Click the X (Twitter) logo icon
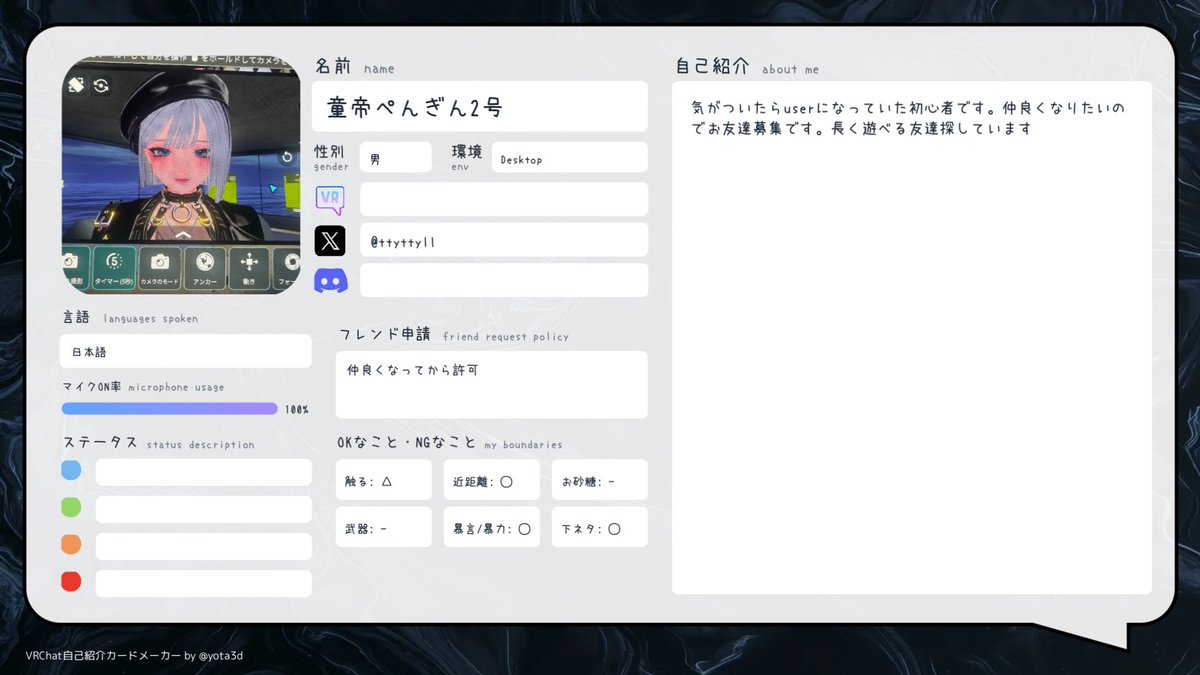Viewport: 1200px width, 675px height. [x=330, y=240]
